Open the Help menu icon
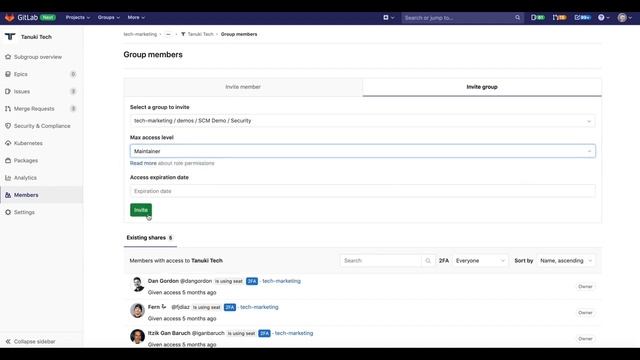This screenshot has width=640, height=360. [x=604, y=18]
